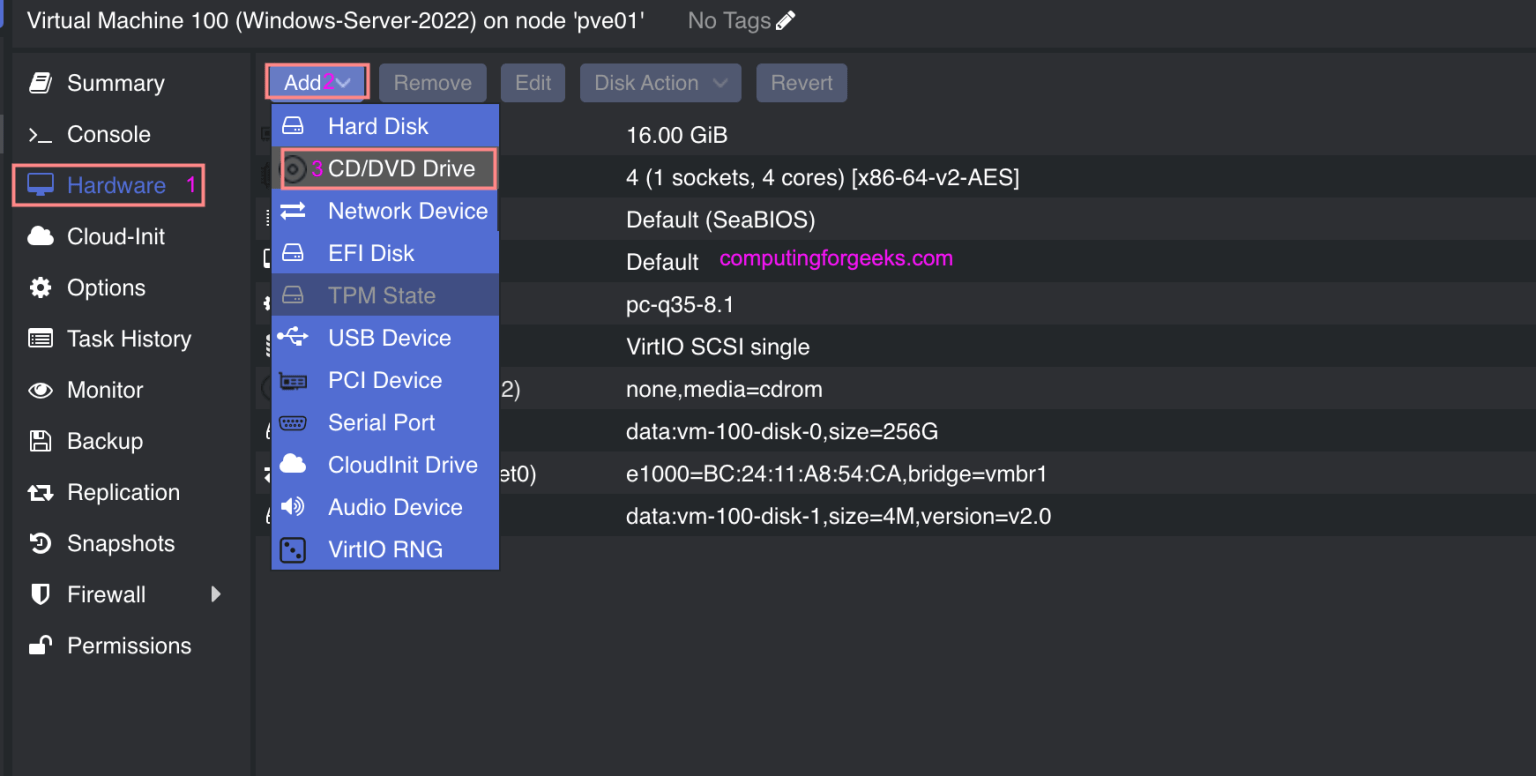Open the Disk Action dropdown
This screenshot has height=776, width=1536.
pyautogui.click(x=660, y=82)
